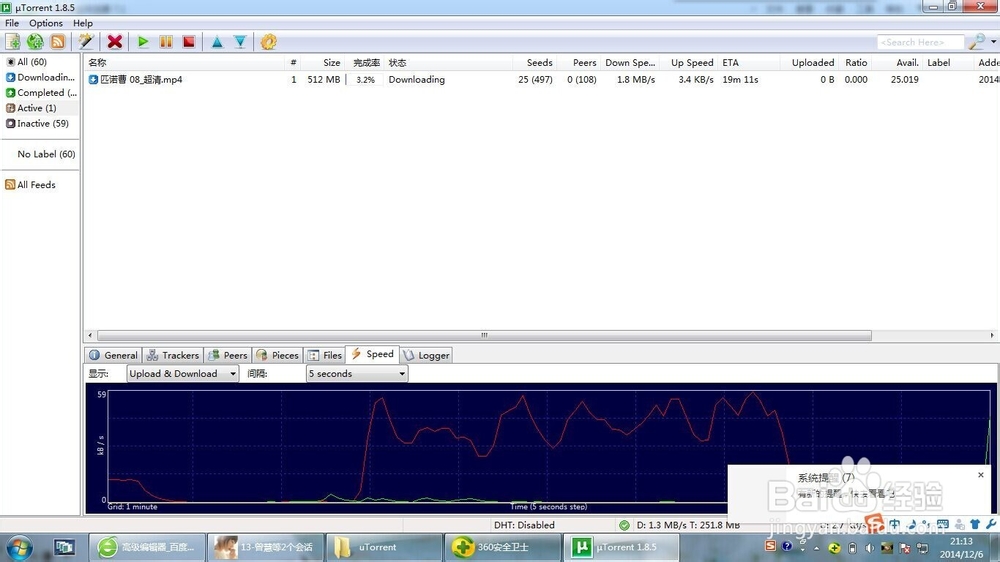Select Completed category in sidebar
This screenshot has height=562, width=1000.
click(x=40, y=92)
